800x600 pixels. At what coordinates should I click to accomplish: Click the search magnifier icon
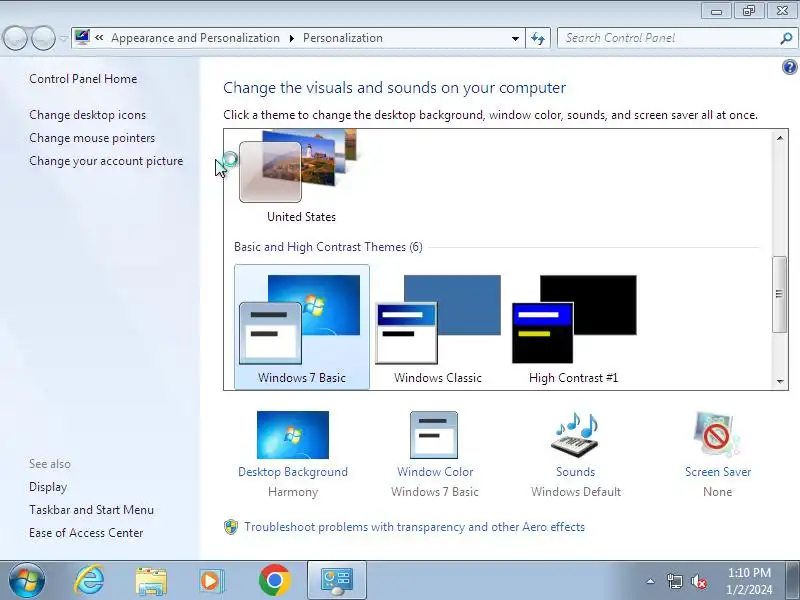(786, 38)
